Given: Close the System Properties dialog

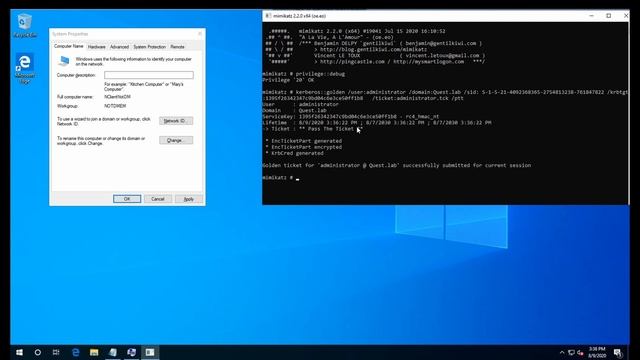Looking at the screenshot, I should click(x=200, y=34).
